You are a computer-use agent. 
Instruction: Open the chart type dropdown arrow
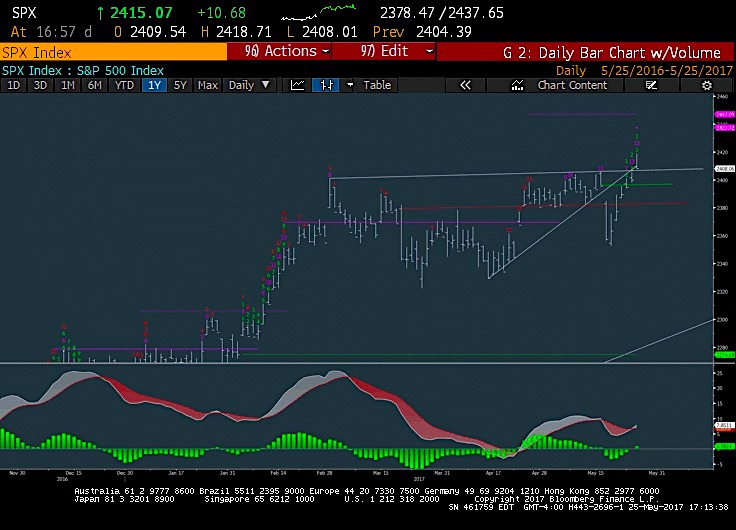pyautogui.click(x=350, y=85)
